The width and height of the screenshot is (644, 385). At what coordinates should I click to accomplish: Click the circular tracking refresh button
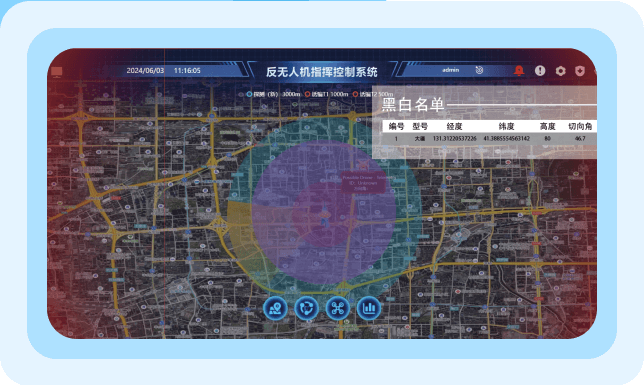[306, 308]
